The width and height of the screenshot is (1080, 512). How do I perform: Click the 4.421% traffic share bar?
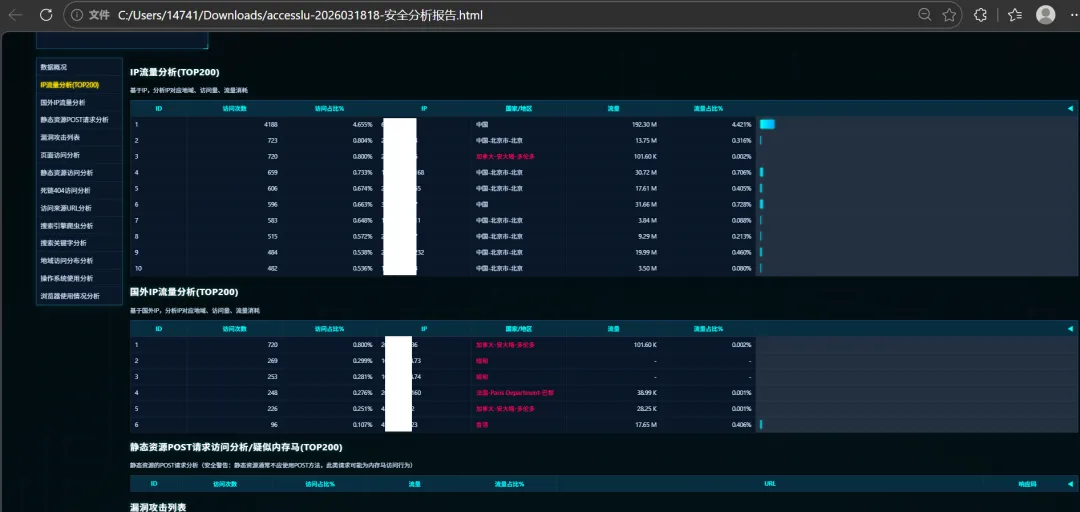(767, 124)
